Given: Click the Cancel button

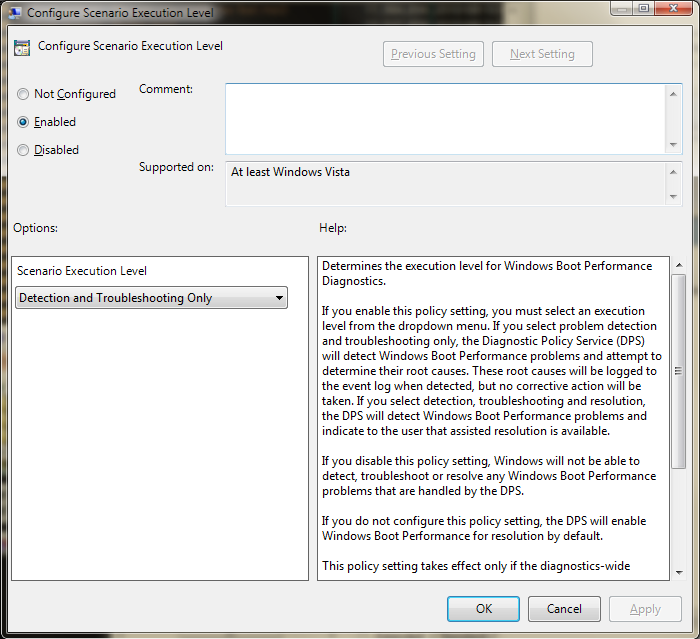Looking at the screenshot, I should pos(564,609).
